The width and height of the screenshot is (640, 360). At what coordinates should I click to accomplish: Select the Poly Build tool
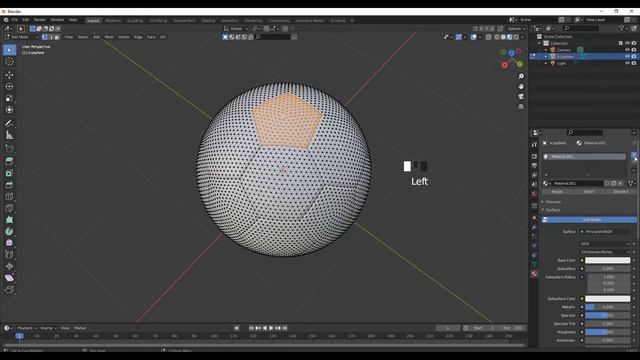9,220
